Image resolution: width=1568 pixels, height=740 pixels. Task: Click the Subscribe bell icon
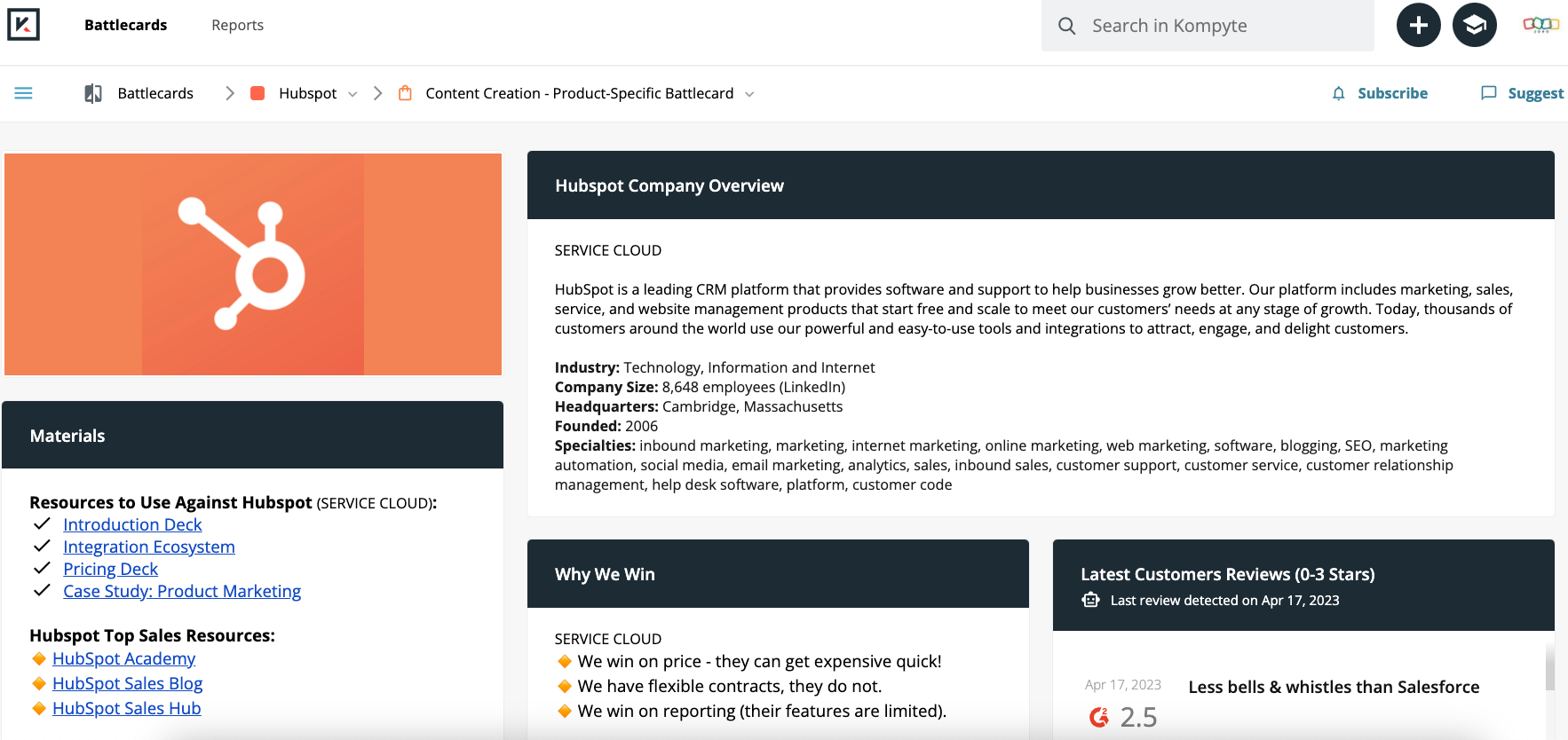pyautogui.click(x=1338, y=93)
